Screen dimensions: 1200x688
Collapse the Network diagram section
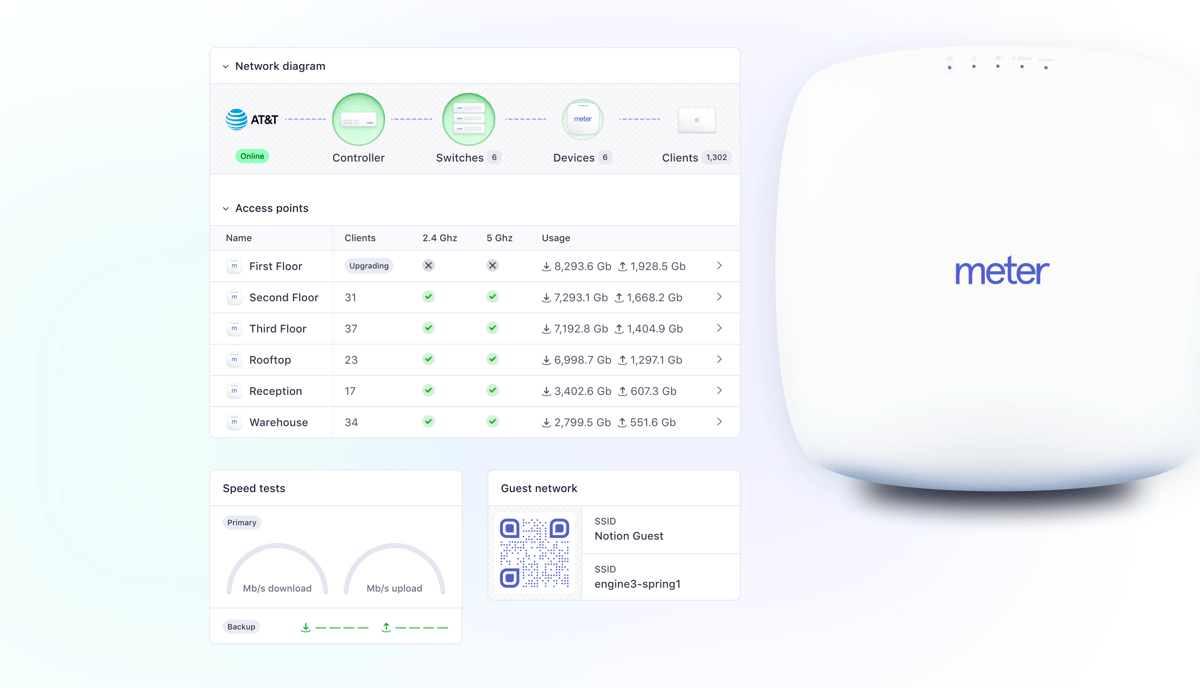tap(225, 65)
